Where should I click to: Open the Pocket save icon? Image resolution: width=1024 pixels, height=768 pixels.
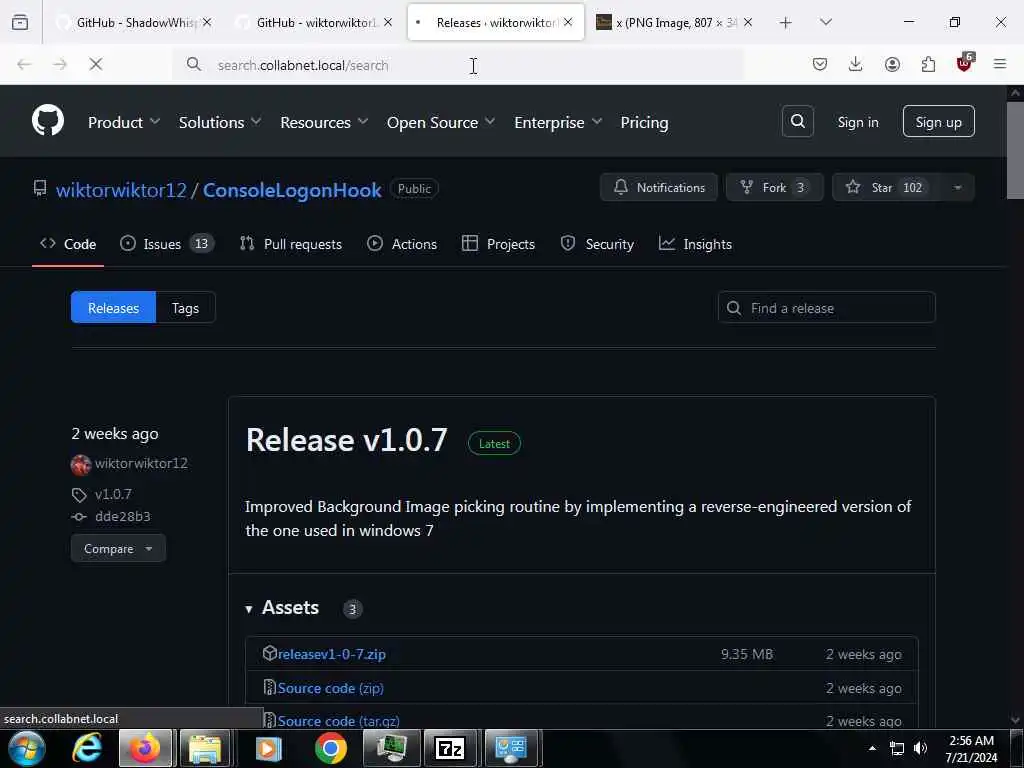[820, 64]
